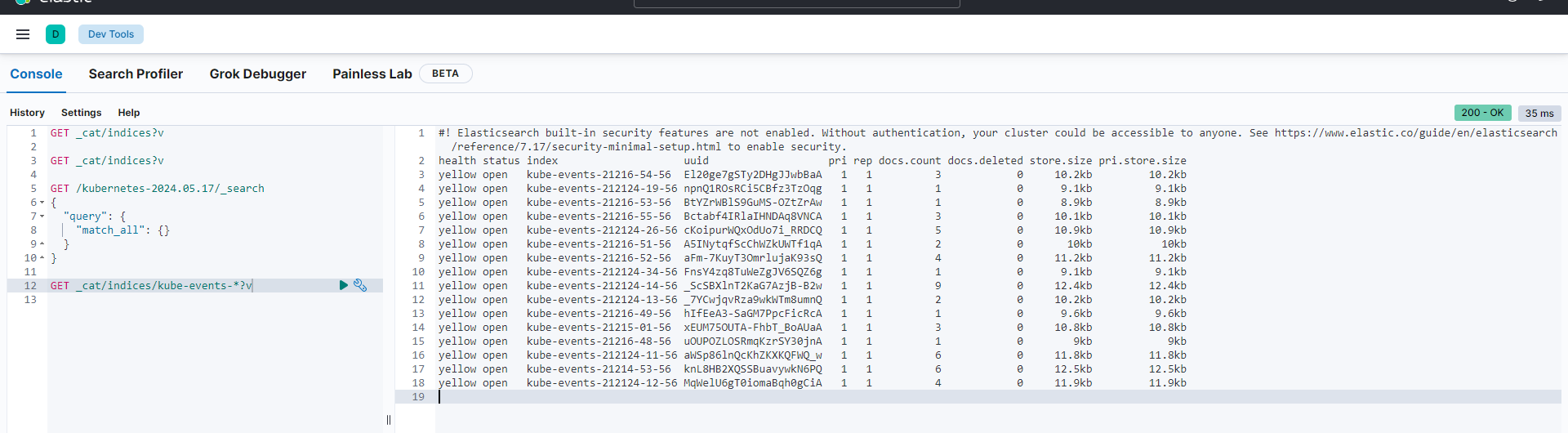The width and height of the screenshot is (1568, 433).
Task: Click index kube-events-212124-13-56
Action: (602, 299)
